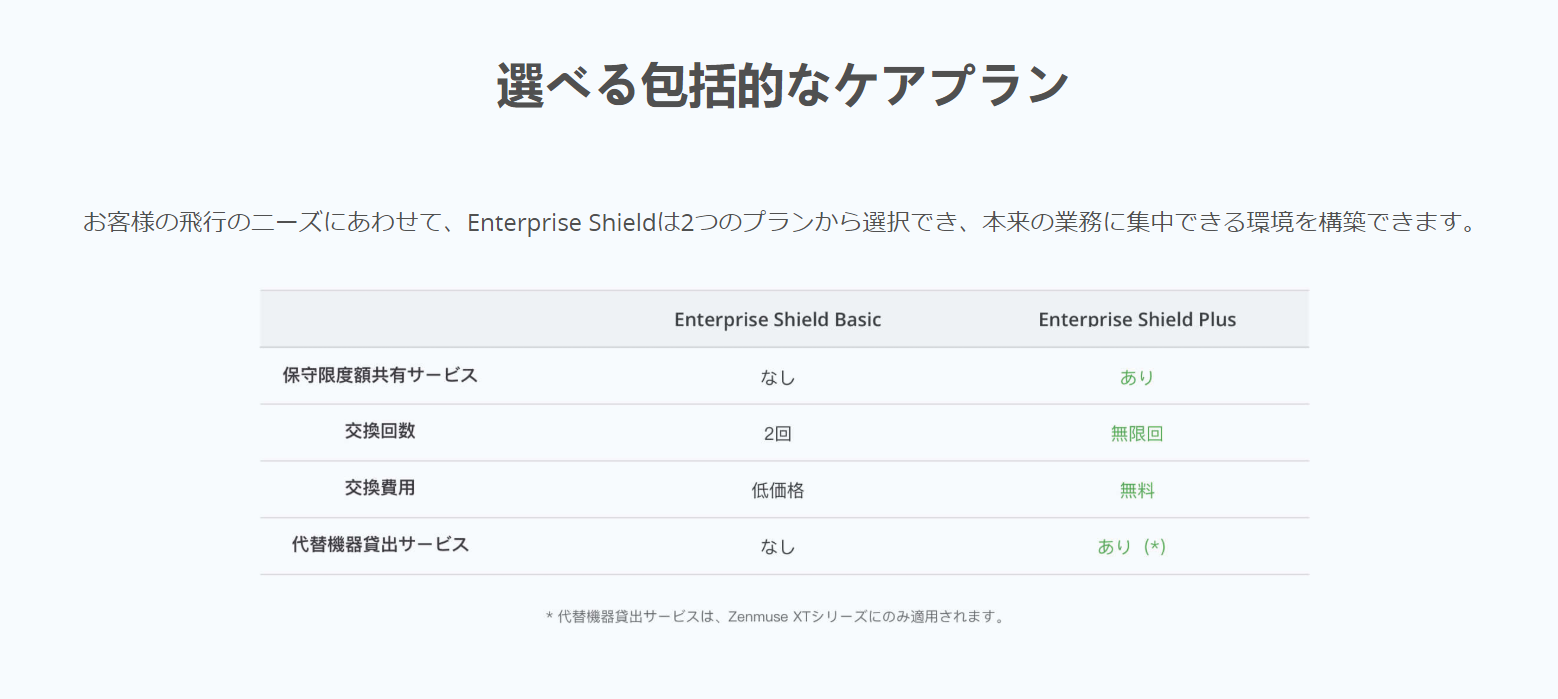Click the empty top-left table header cell
Viewport: 1558px width, 699px height.
pyautogui.click(x=430, y=319)
